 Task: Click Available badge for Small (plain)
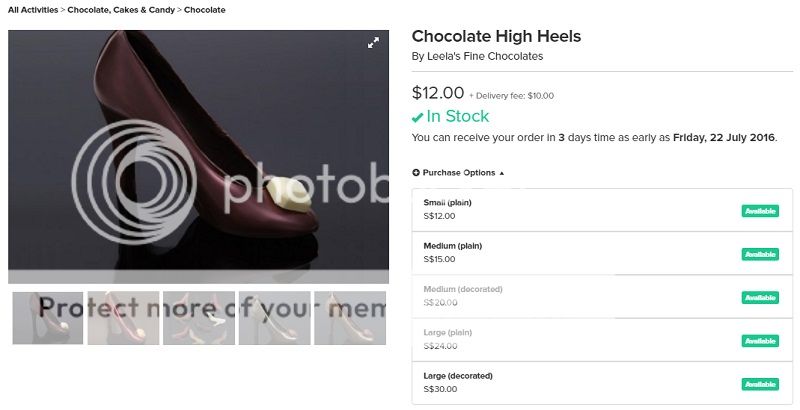click(760, 211)
